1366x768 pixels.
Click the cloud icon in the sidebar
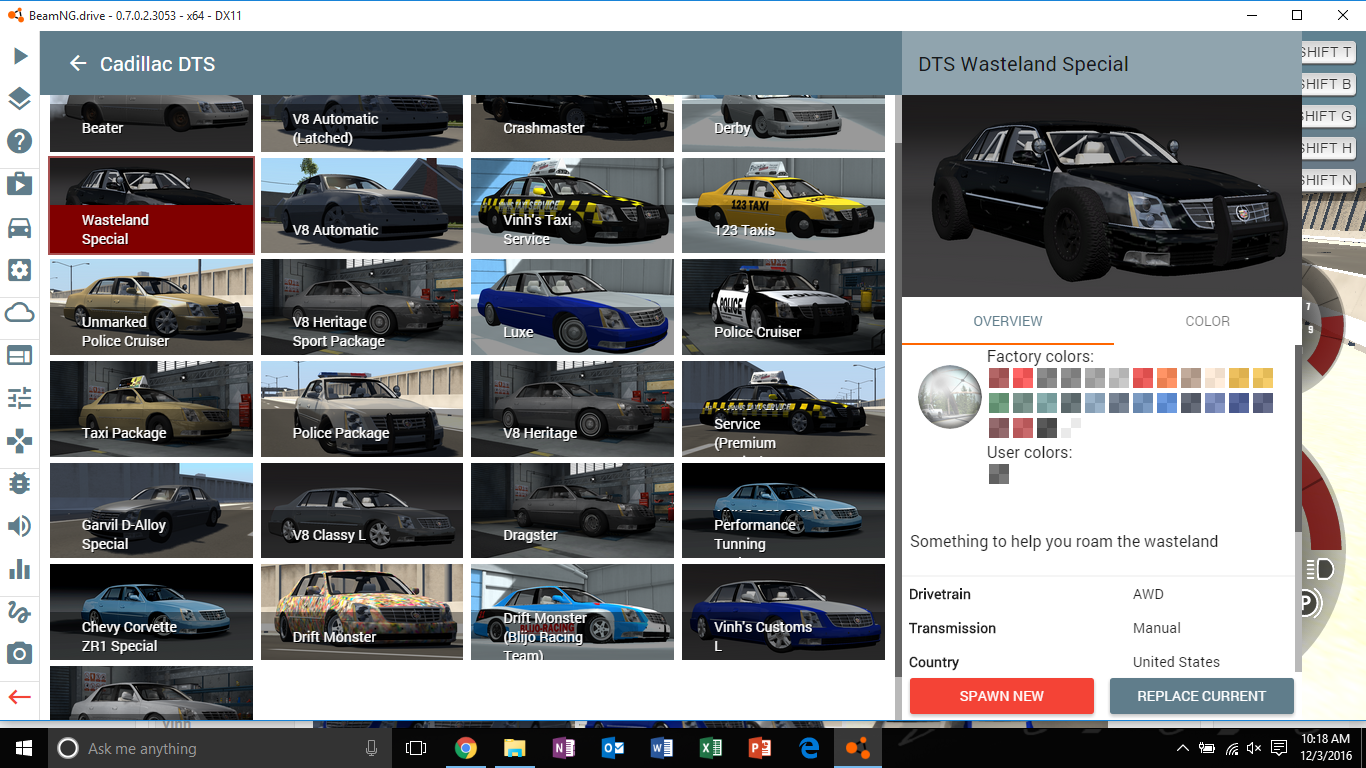(20, 313)
